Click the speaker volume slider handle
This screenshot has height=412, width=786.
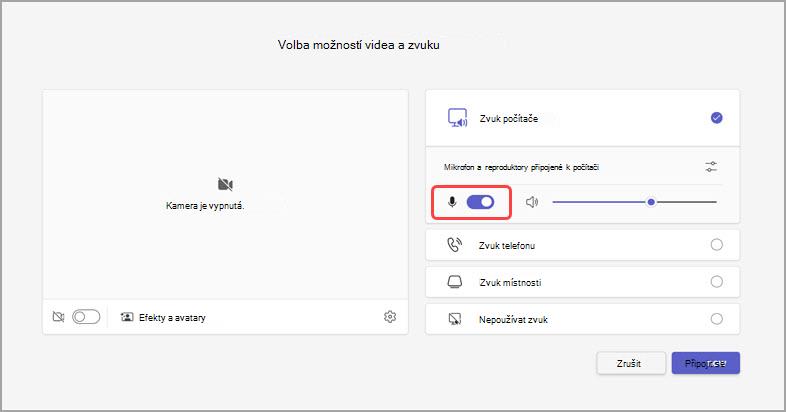[651, 202]
